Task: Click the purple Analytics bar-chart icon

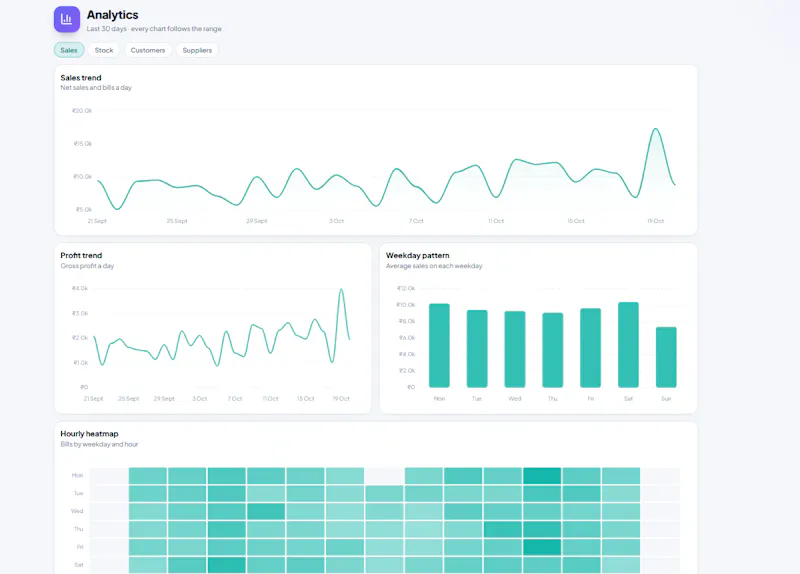Action: [67, 19]
